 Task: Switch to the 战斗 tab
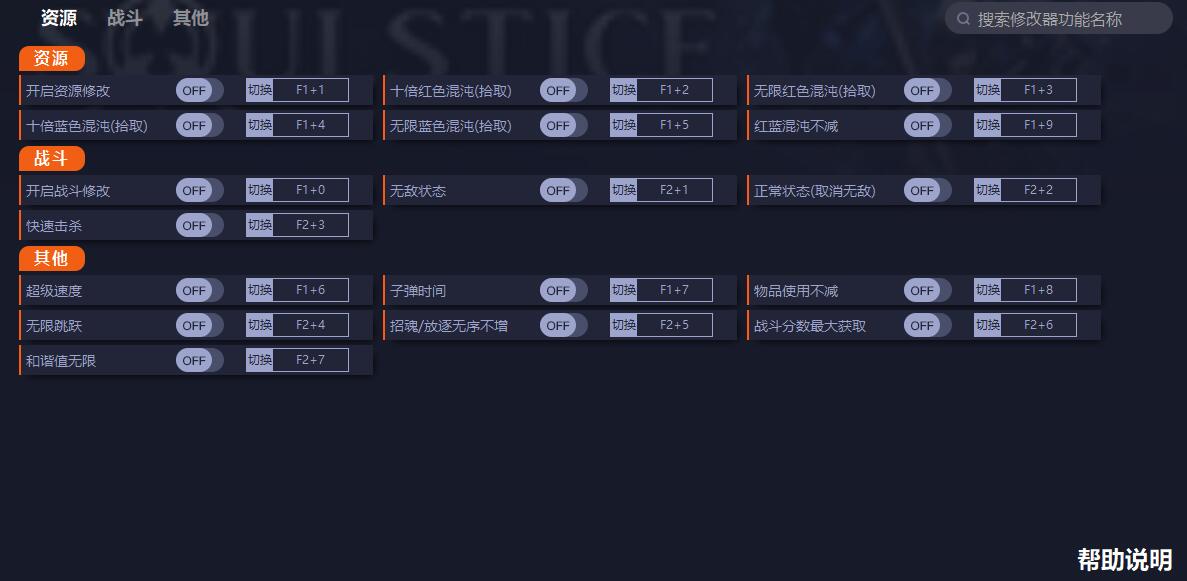pyautogui.click(x=125, y=18)
